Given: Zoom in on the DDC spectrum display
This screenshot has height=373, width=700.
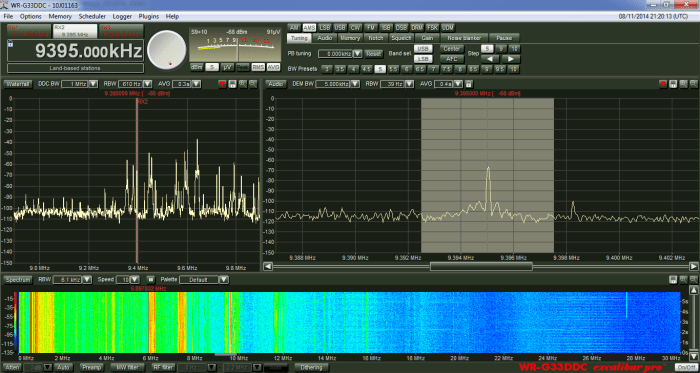Looking at the screenshot, I should pyautogui.click(x=243, y=84).
